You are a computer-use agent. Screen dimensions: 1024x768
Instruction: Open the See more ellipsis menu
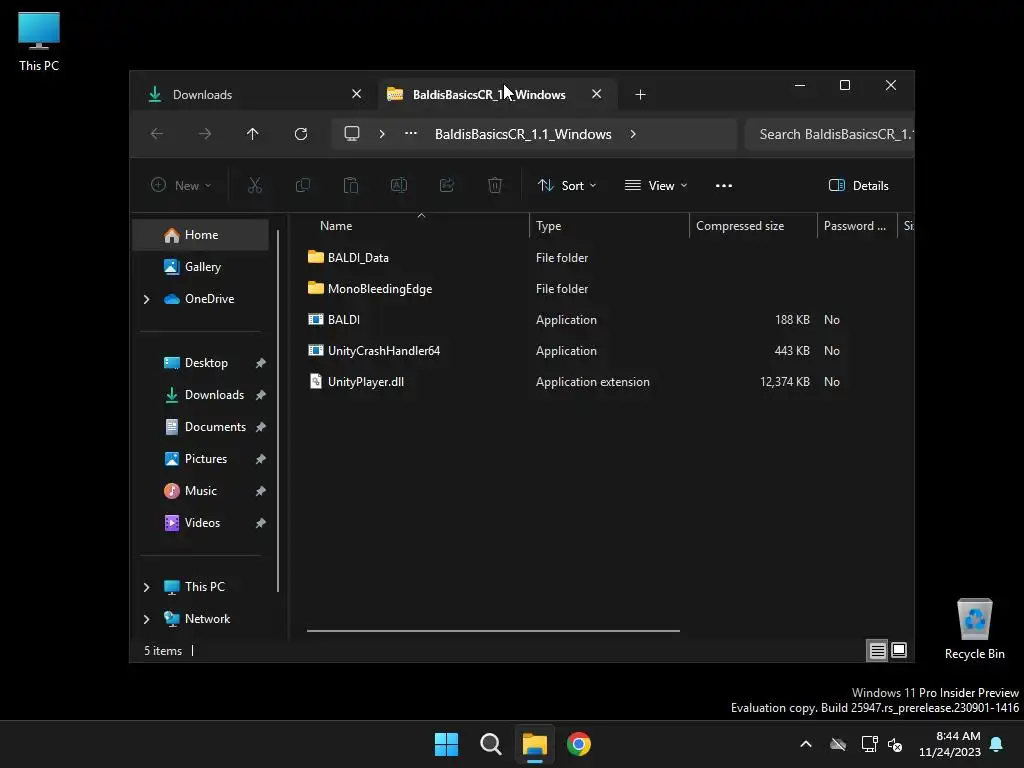tap(724, 185)
